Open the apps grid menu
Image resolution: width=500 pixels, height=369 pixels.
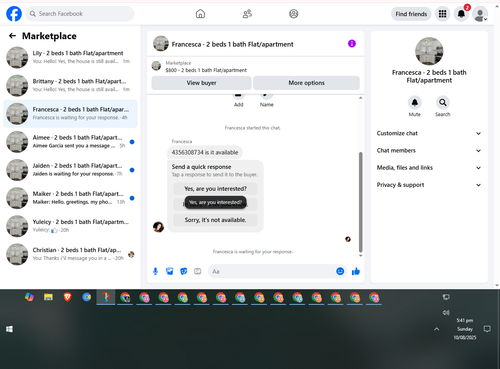tap(442, 14)
